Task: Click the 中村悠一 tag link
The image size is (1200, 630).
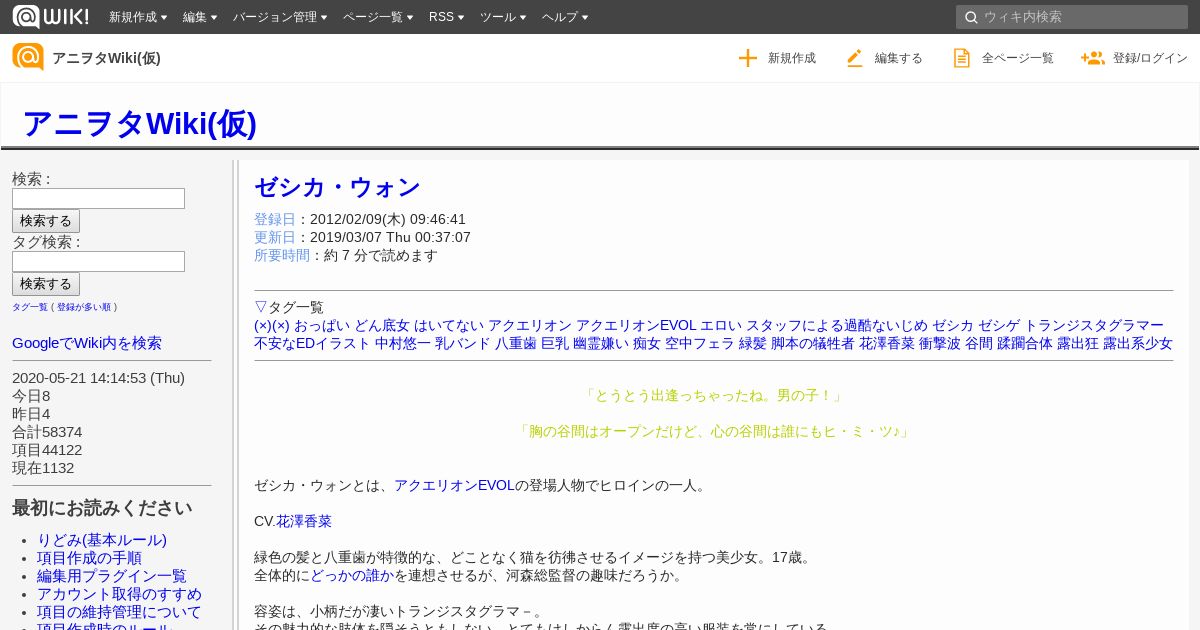Action: 403,343
